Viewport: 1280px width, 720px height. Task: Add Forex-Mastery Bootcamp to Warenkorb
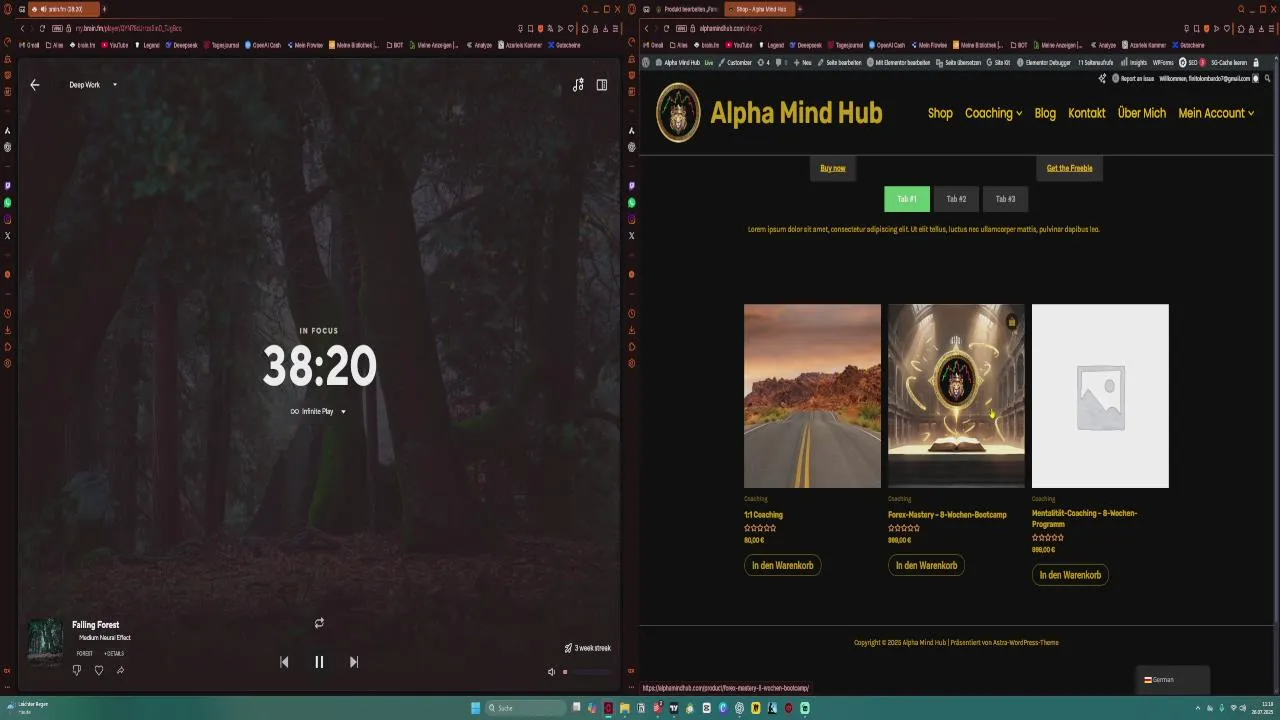[926, 565]
